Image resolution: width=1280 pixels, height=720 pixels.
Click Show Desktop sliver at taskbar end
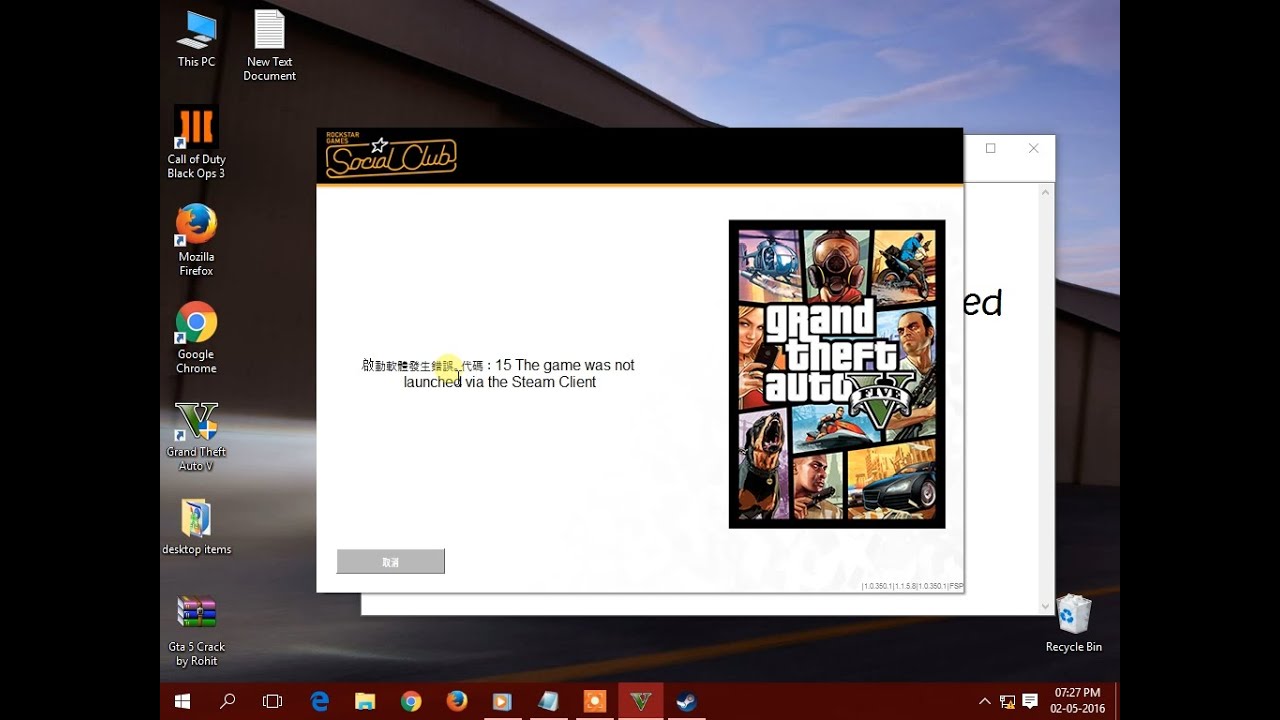coord(1117,701)
